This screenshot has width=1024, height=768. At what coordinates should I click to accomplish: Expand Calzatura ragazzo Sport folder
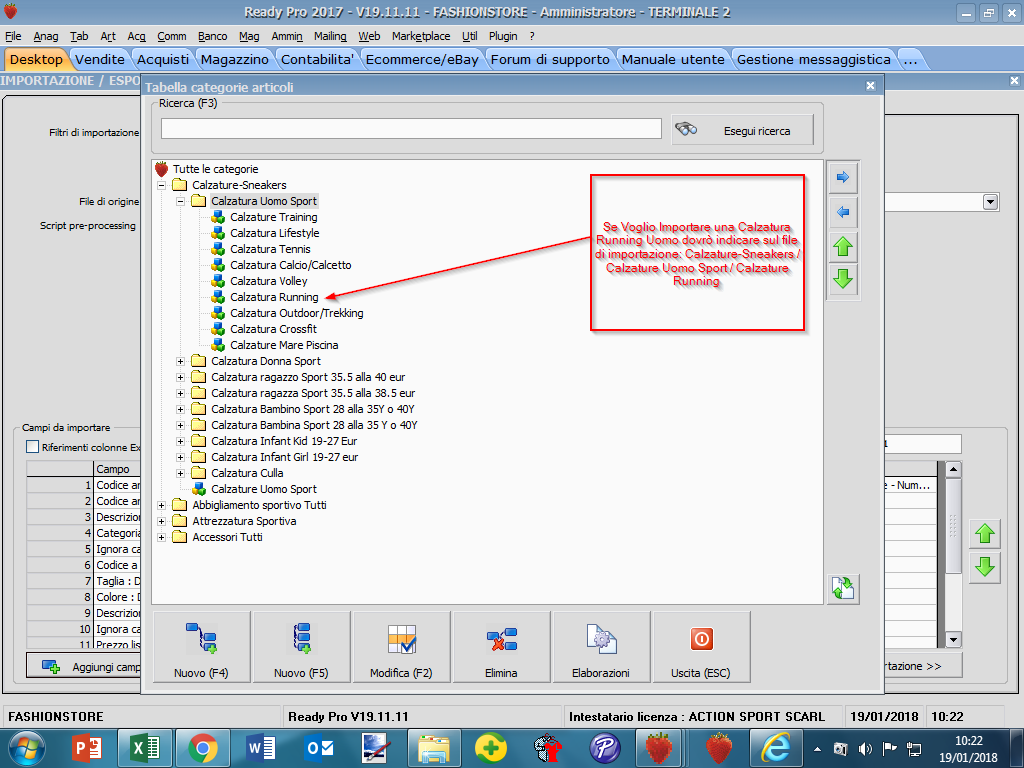(x=180, y=377)
